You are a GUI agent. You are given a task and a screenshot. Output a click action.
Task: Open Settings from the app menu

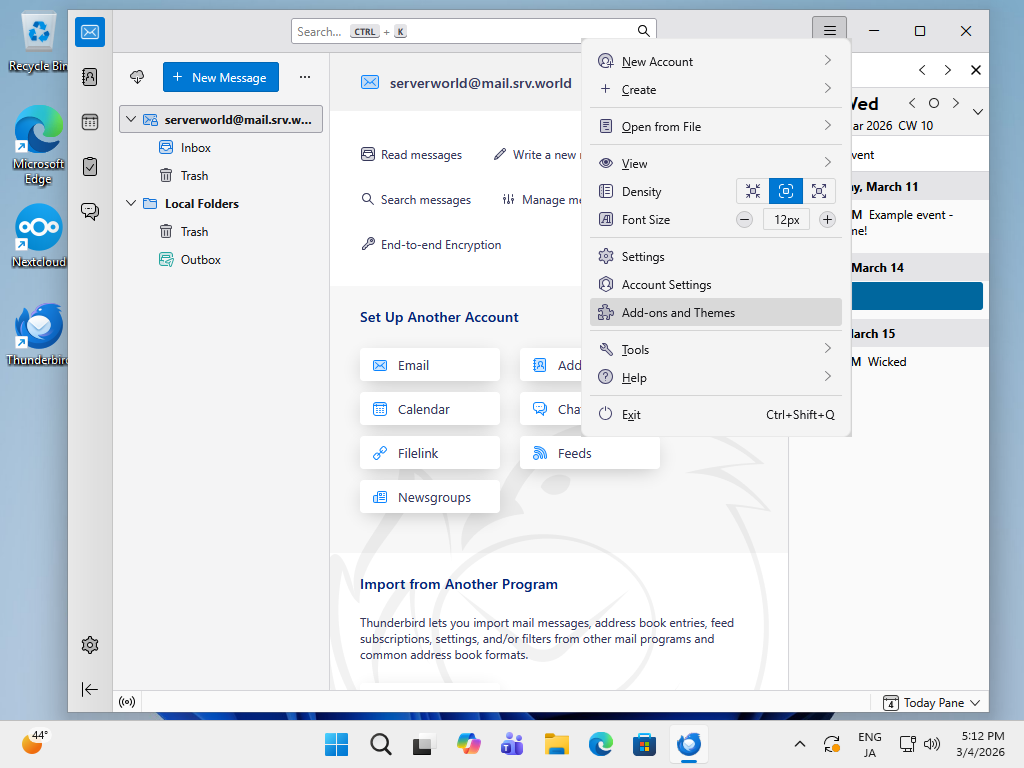pyautogui.click(x=716, y=257)
